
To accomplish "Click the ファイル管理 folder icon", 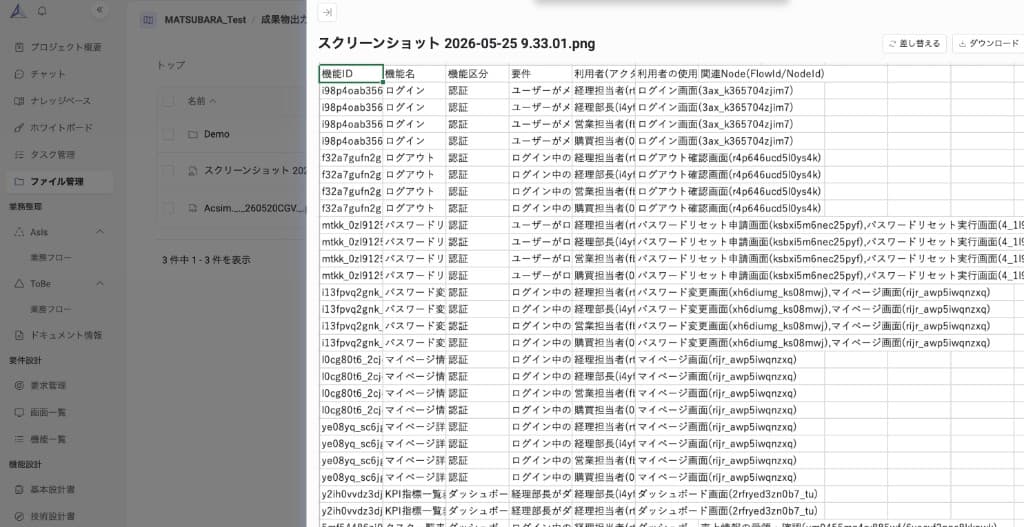I will [19, 181].
